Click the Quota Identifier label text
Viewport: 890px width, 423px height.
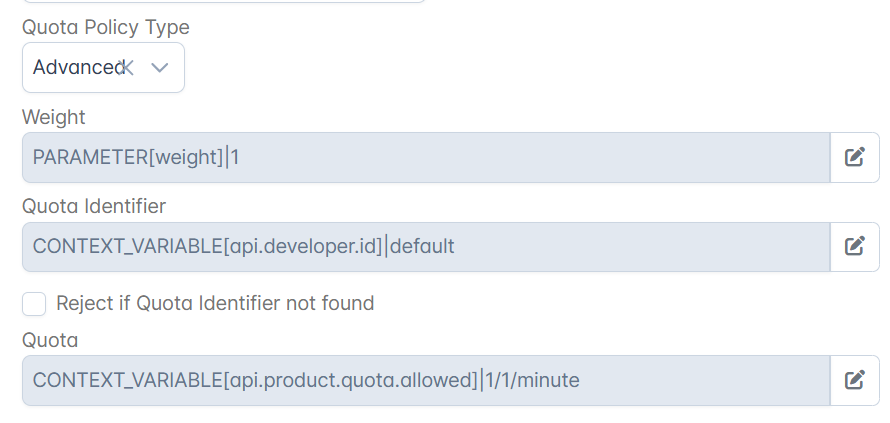94,206
